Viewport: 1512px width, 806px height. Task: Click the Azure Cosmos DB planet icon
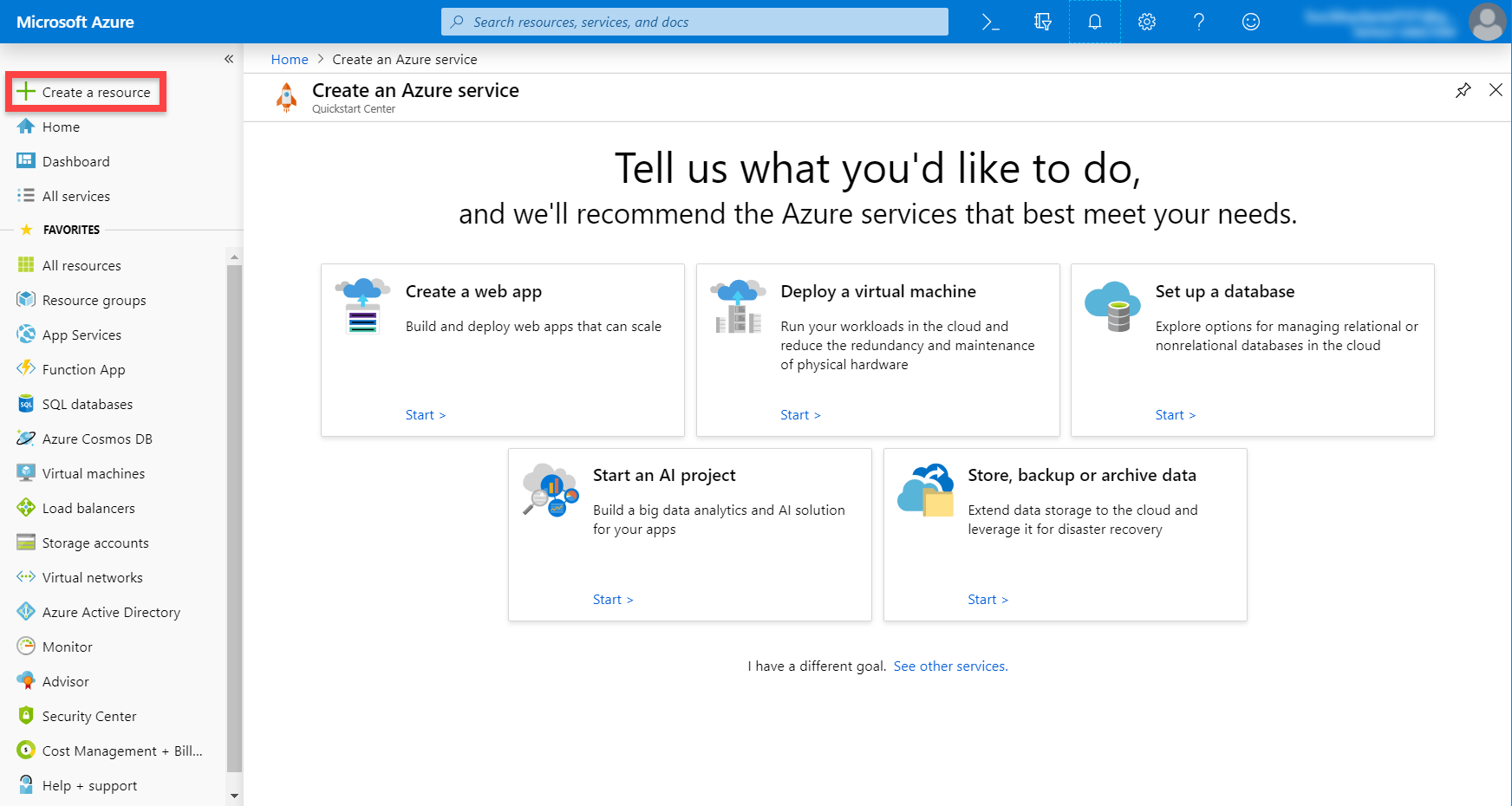pyautogui.click(x=26, y=439)
